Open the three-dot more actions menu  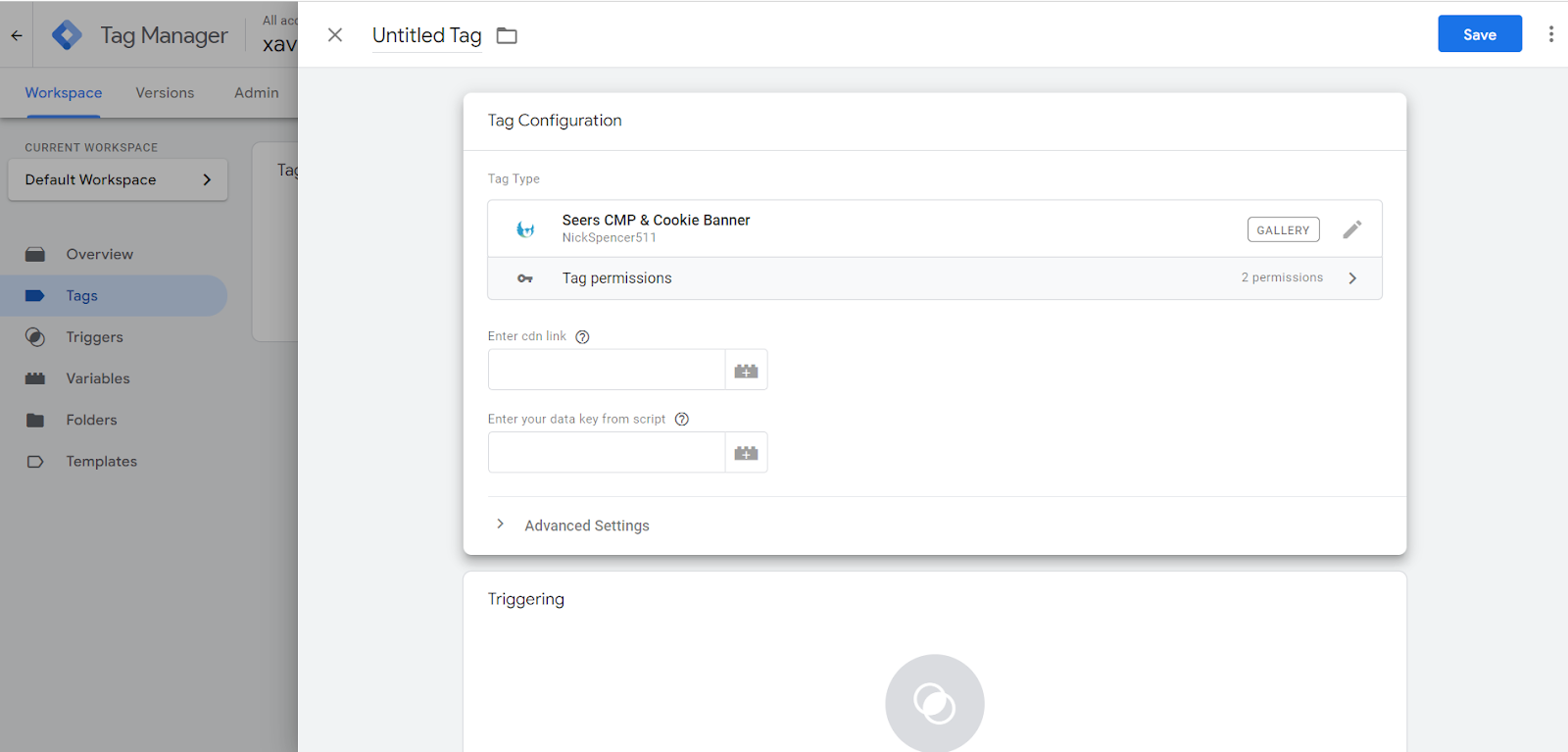point(1550,34)
